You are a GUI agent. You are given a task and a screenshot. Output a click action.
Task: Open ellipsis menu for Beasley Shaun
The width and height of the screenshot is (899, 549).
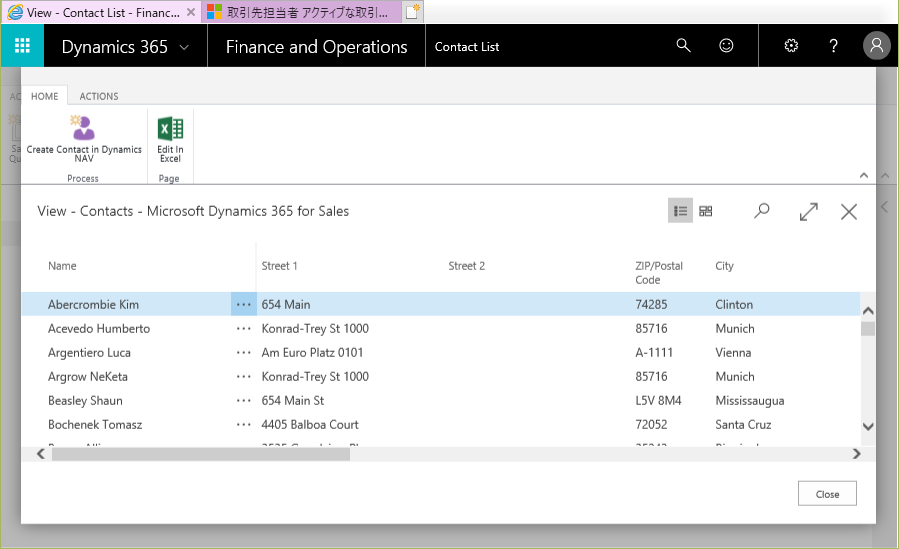click(x=244, y=401)
